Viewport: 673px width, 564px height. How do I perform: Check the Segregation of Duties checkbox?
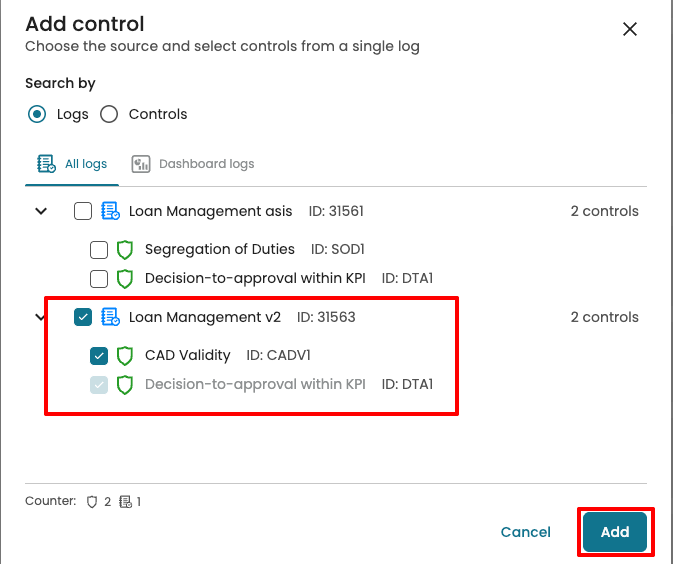[x=99, y=249]
